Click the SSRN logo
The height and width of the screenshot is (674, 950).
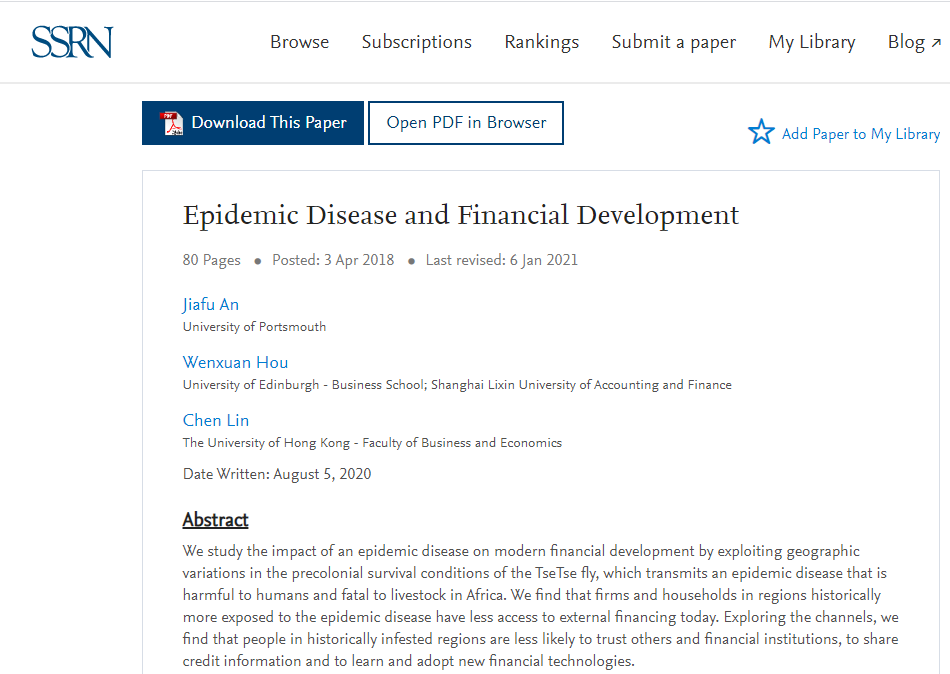point(71,42)
